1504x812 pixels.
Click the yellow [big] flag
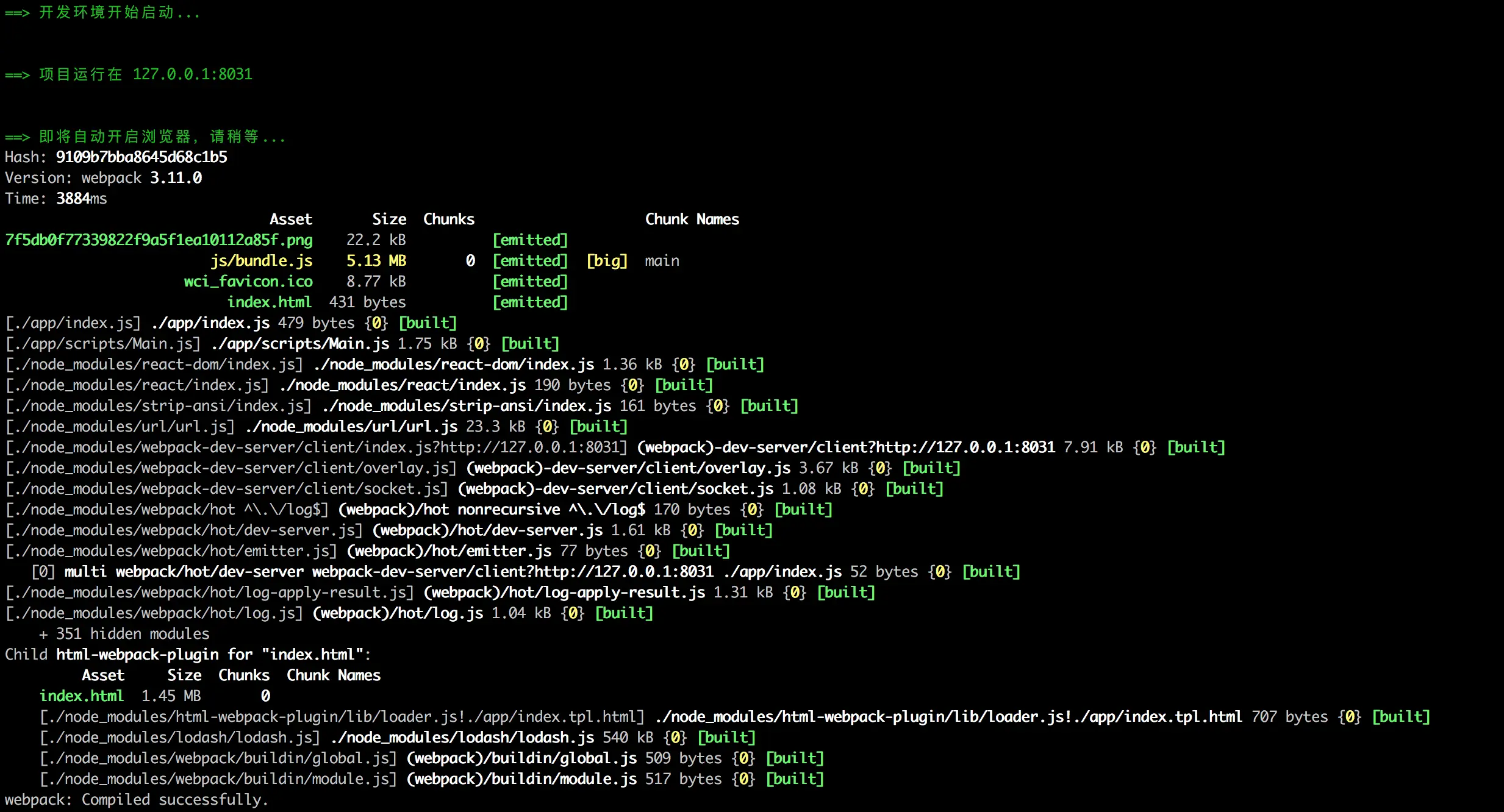point(606,261)
